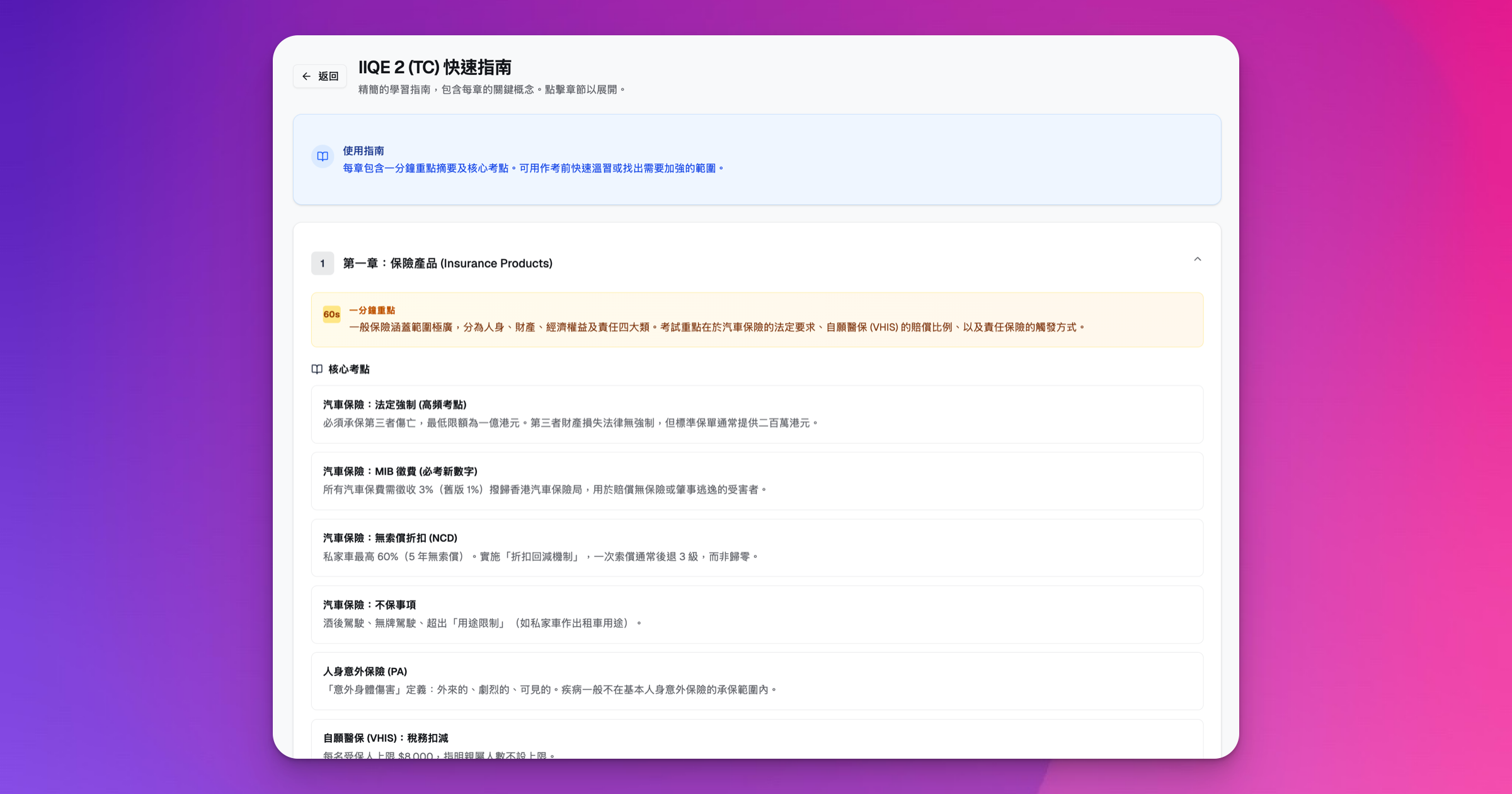The width and height of the screenshot is (1512, 794).
Task: Click the 自願醫保 (VHIS)：稅務扣減 heading
Action: pos(386,738)
